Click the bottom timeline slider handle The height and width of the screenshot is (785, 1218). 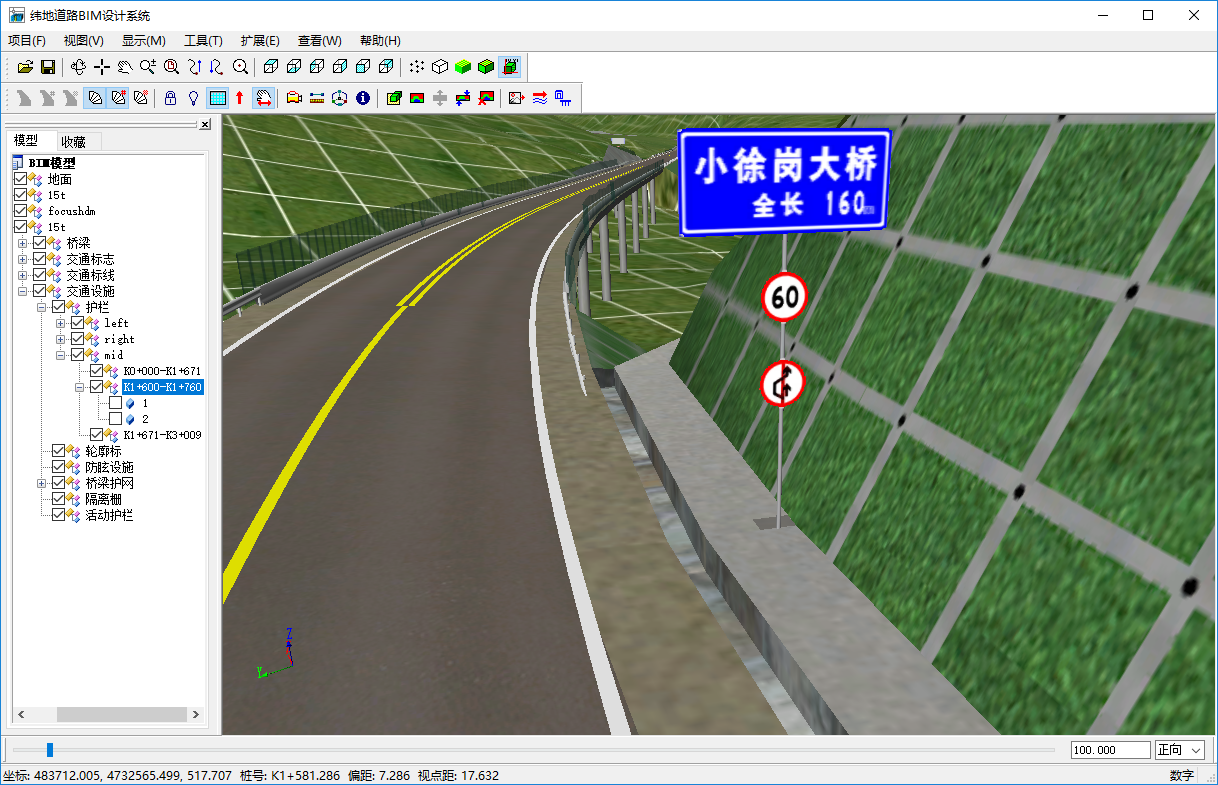point(50,750)
